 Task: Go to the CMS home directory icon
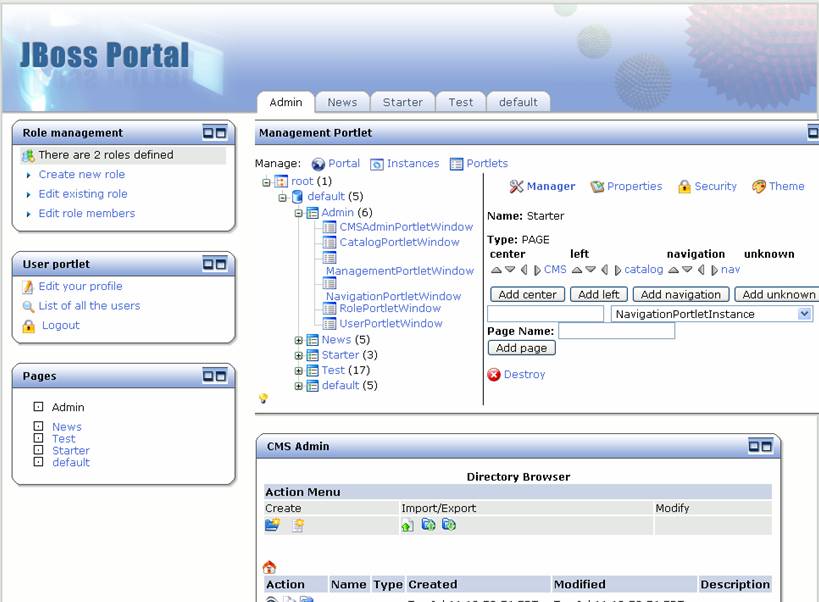270,567
